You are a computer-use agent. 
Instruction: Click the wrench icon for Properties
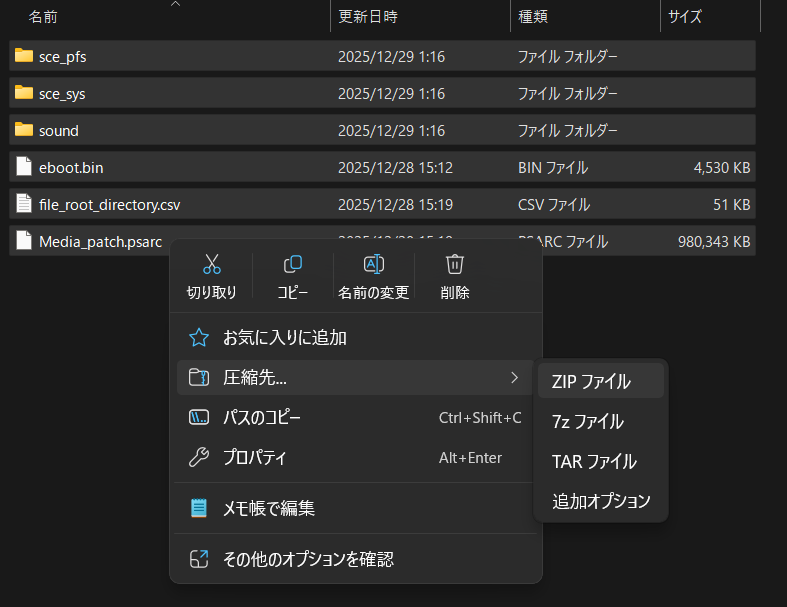pos(199,458)
